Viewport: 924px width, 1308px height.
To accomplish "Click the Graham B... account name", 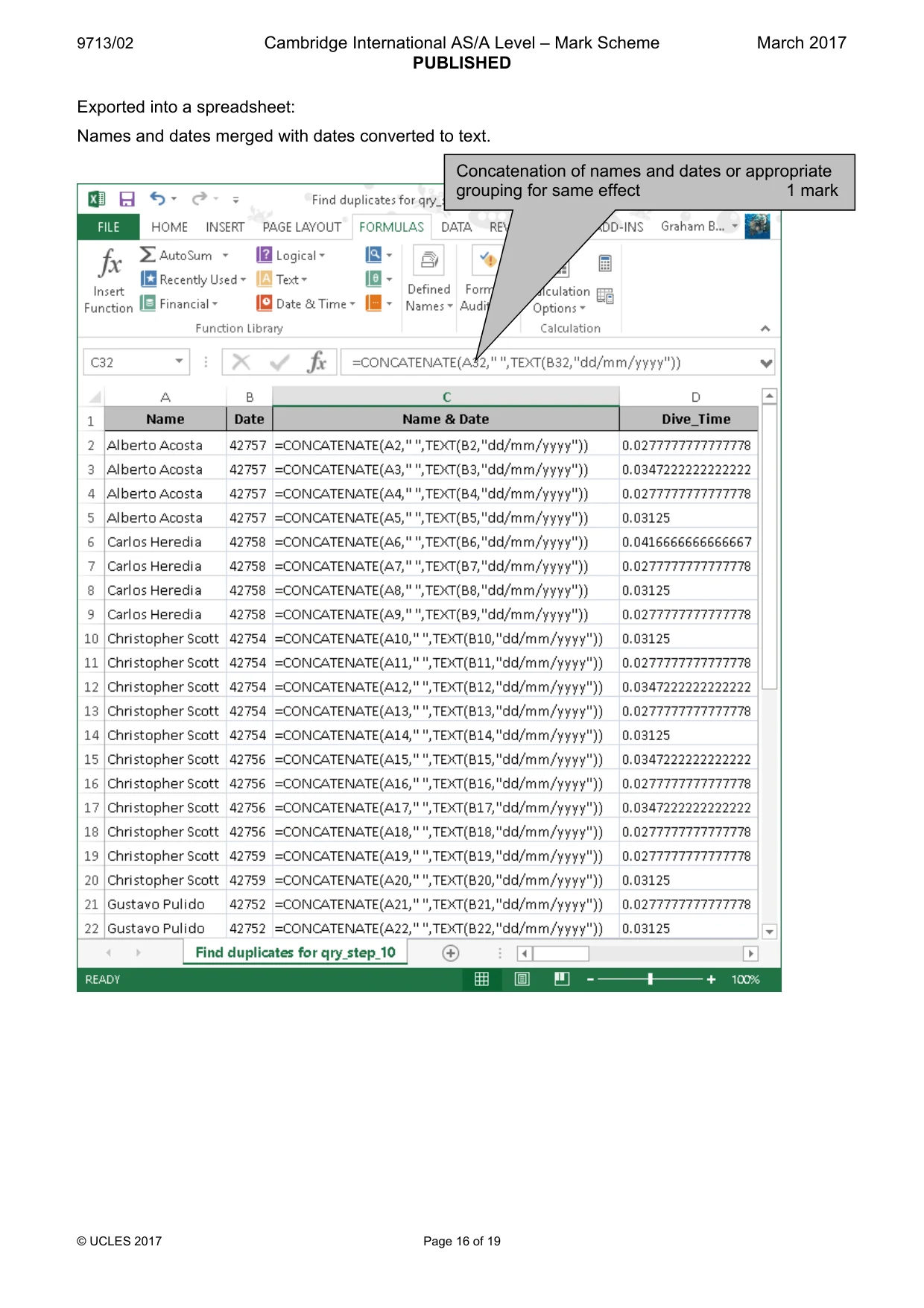I will pos(693,226).
